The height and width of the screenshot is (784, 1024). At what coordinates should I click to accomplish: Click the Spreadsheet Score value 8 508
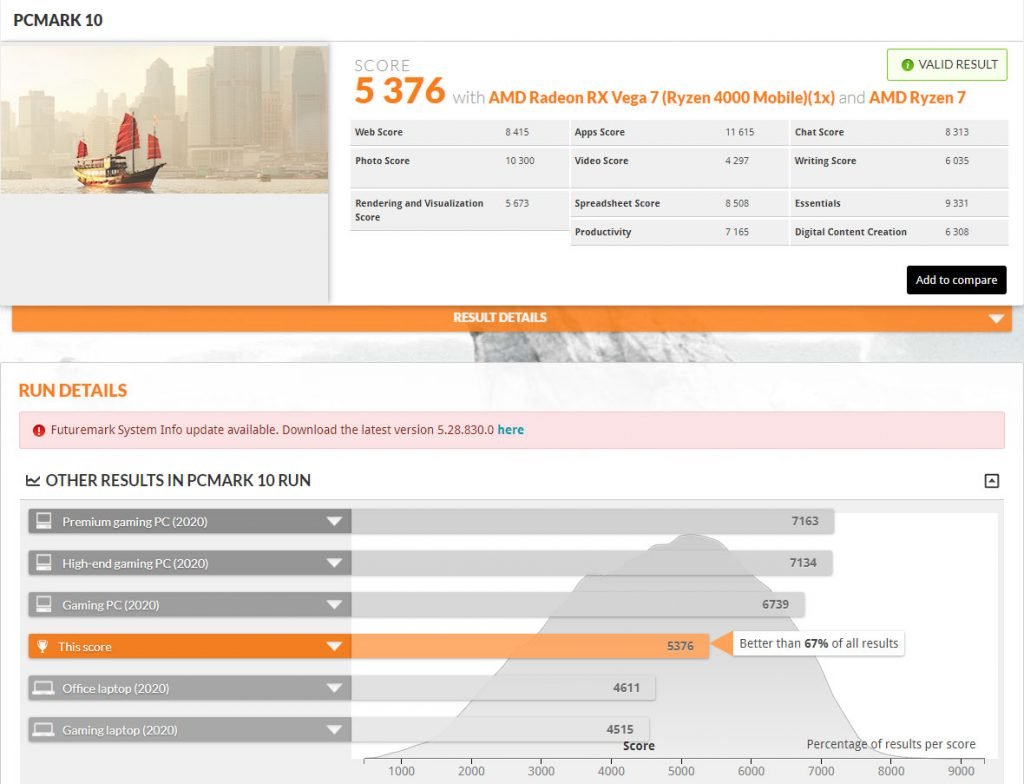click(x=737, y=203)
